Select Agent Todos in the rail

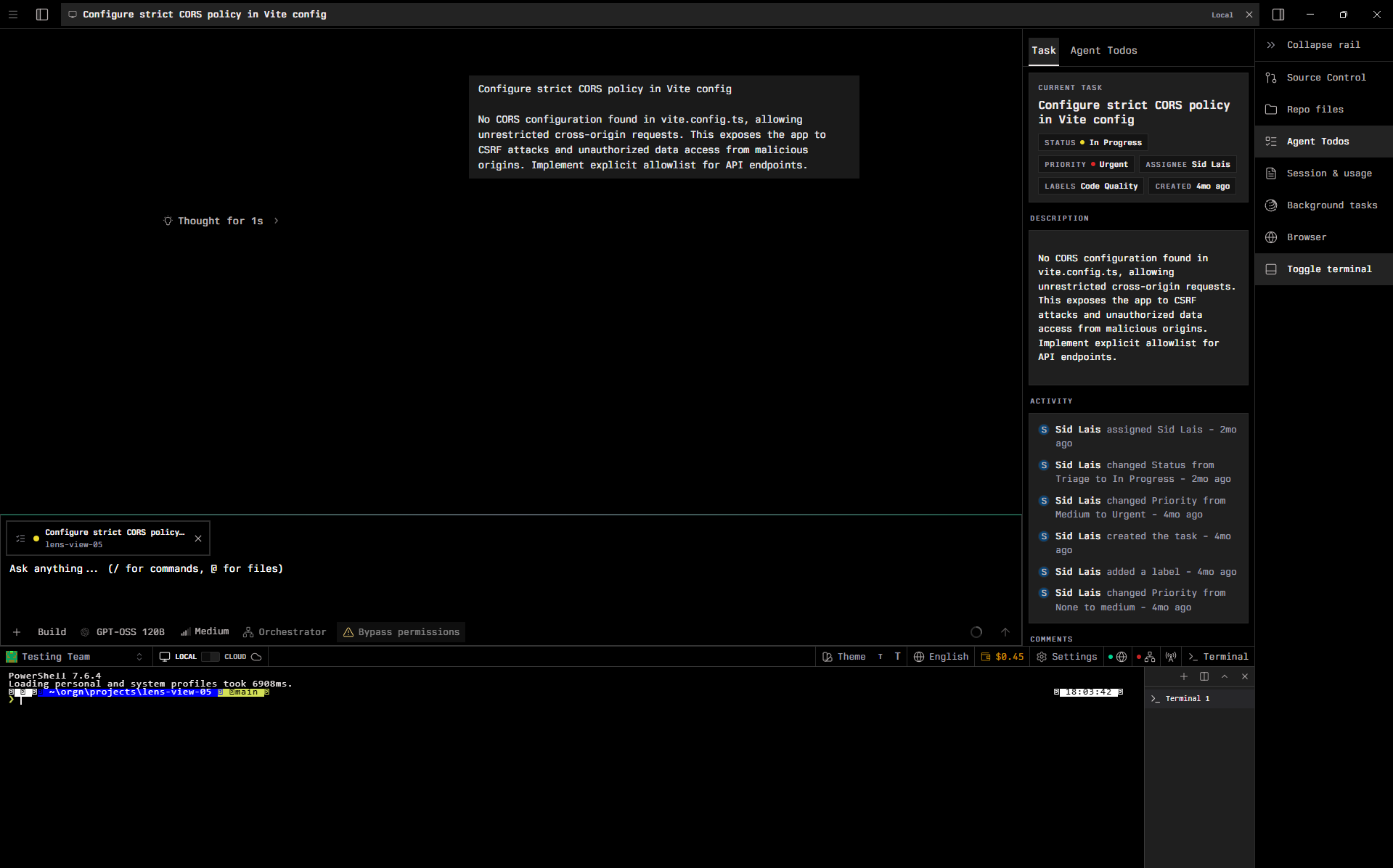(x=1323, y=142)
